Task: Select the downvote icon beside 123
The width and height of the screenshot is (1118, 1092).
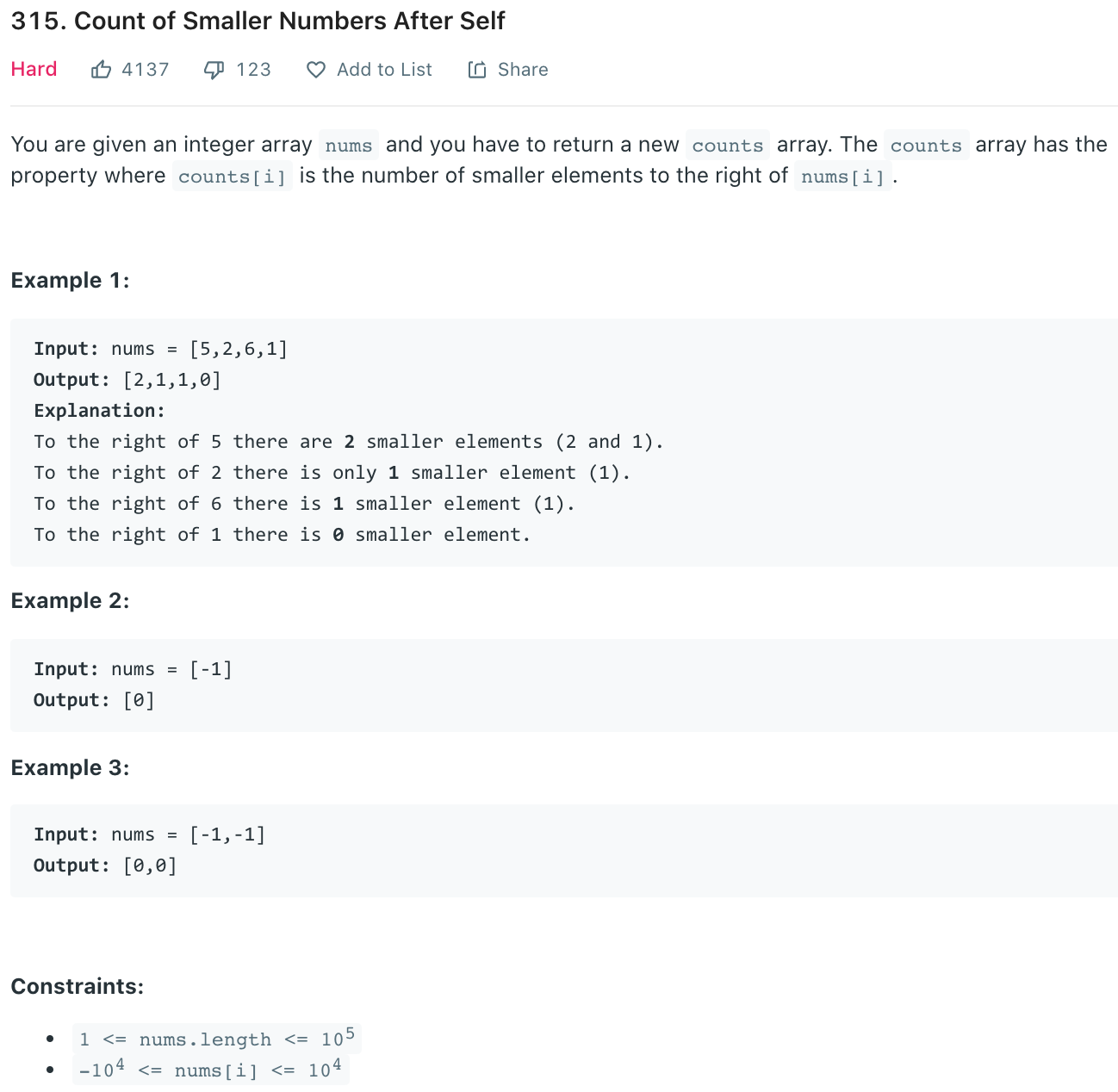Action: 214,69
